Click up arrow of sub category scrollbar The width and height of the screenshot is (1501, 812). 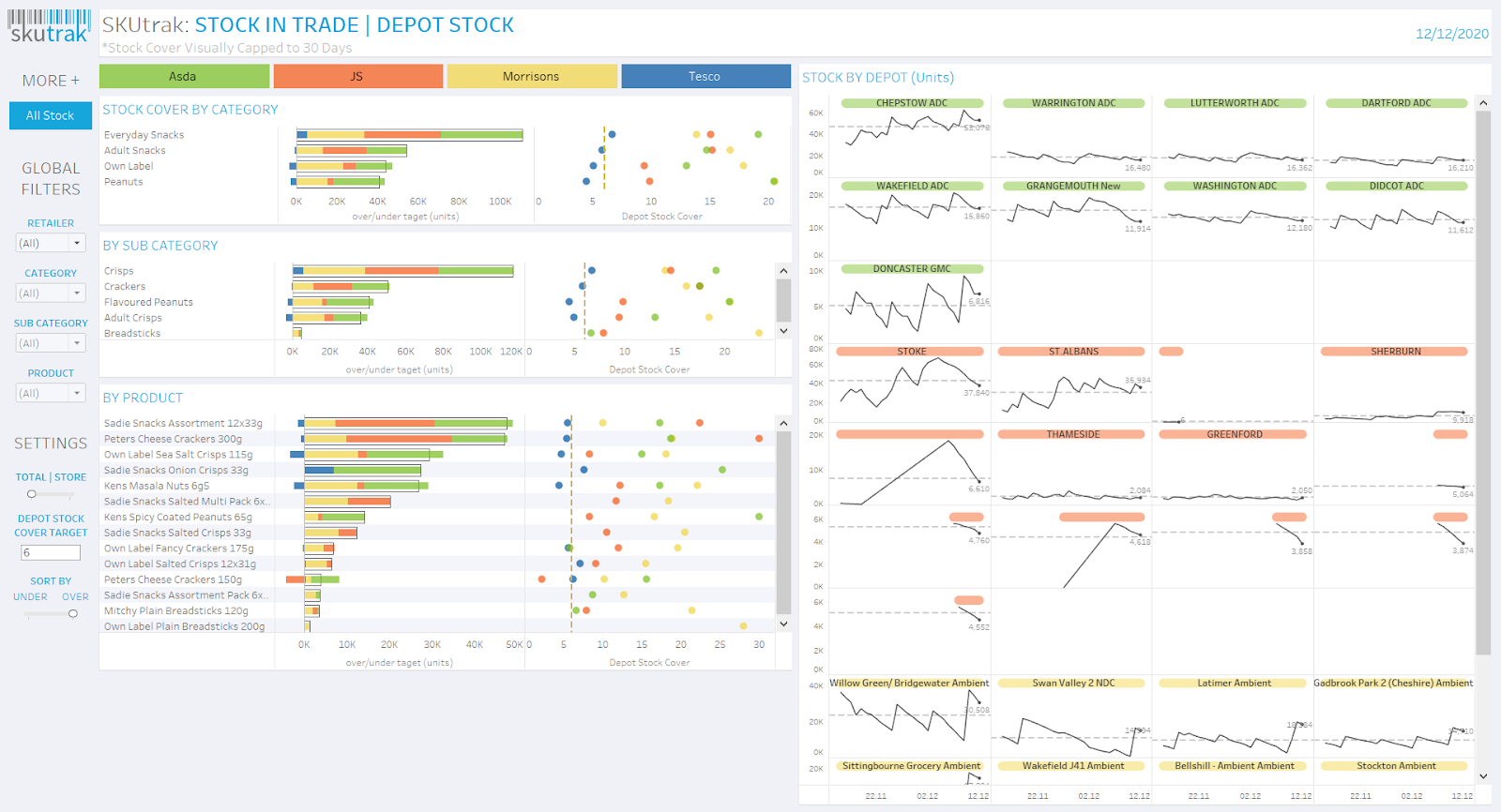[783, 271]
